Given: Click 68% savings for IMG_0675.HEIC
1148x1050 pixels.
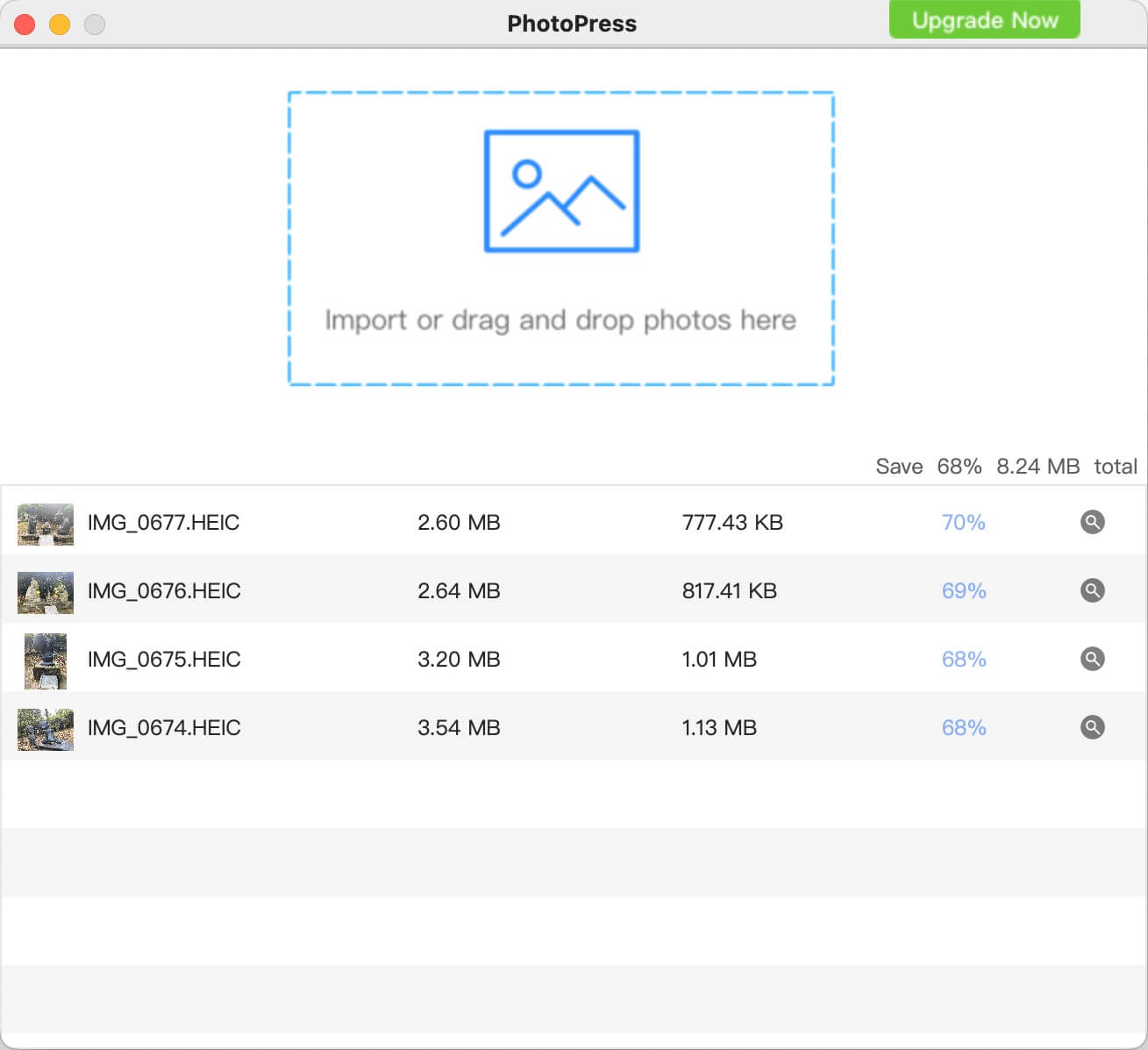Looking at the screenshot, I should tap(964, 660).
